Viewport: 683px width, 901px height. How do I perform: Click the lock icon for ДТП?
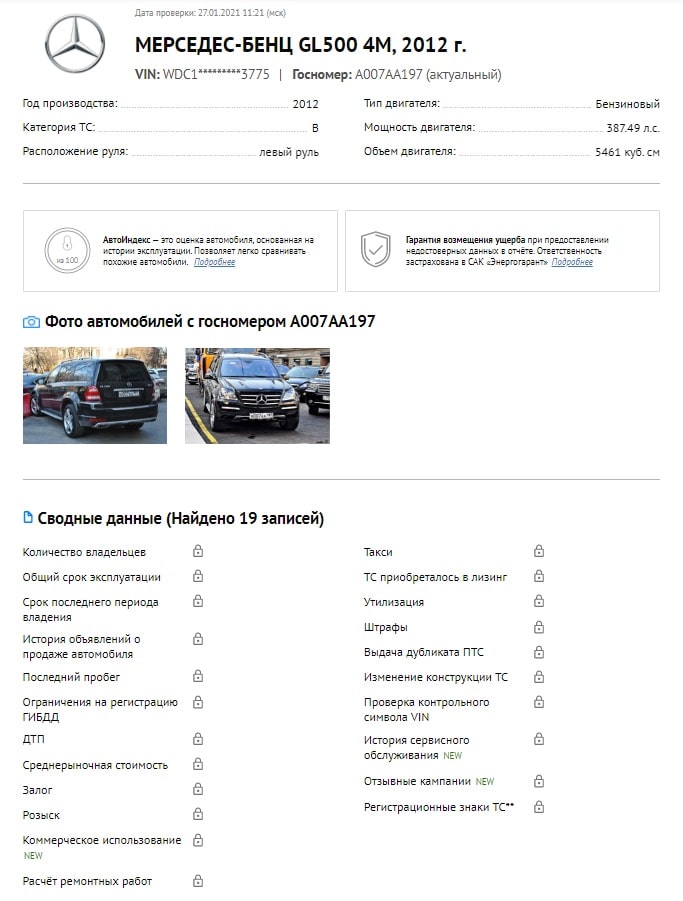click(198, 738)
